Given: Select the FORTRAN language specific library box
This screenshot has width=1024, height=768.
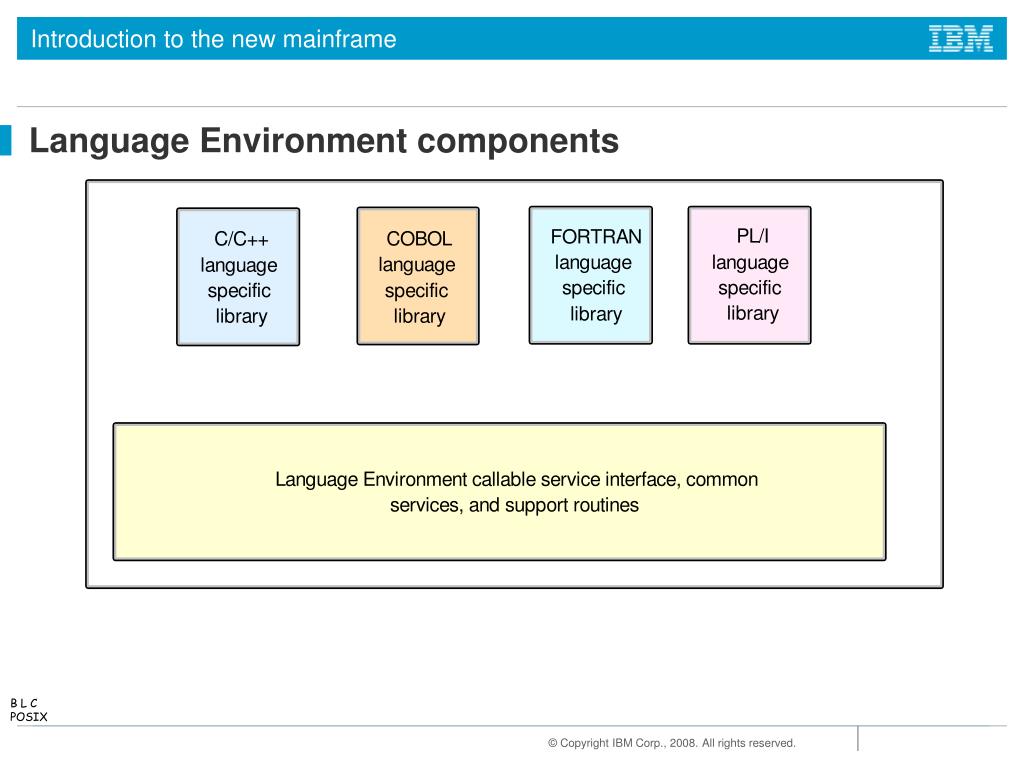Looking at the screenshot, I should (590, 275).
